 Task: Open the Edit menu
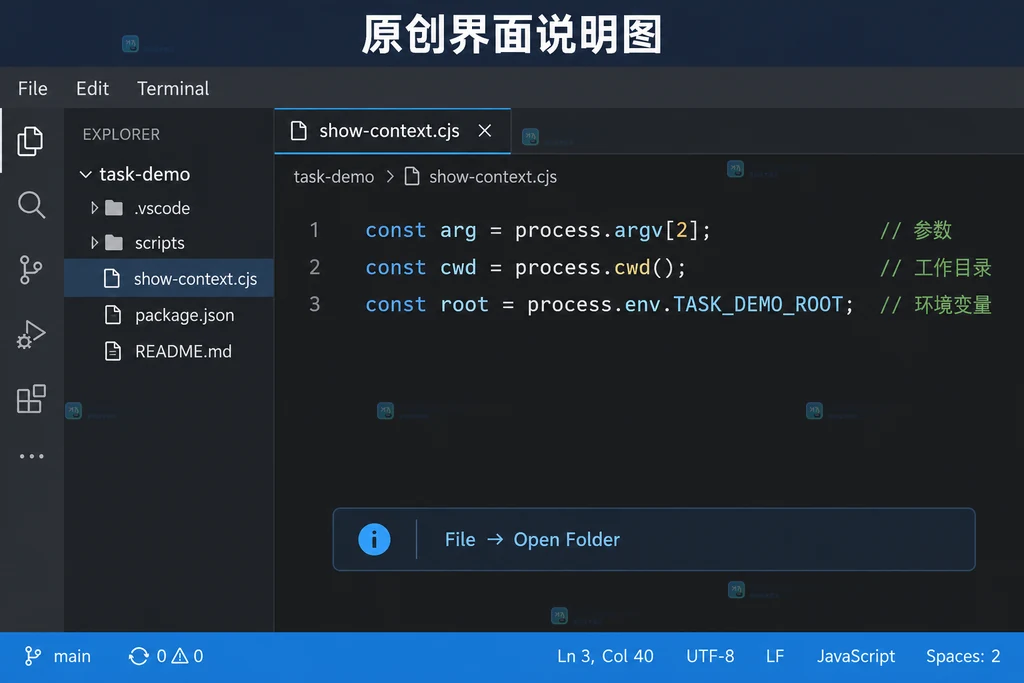(92, 88)
